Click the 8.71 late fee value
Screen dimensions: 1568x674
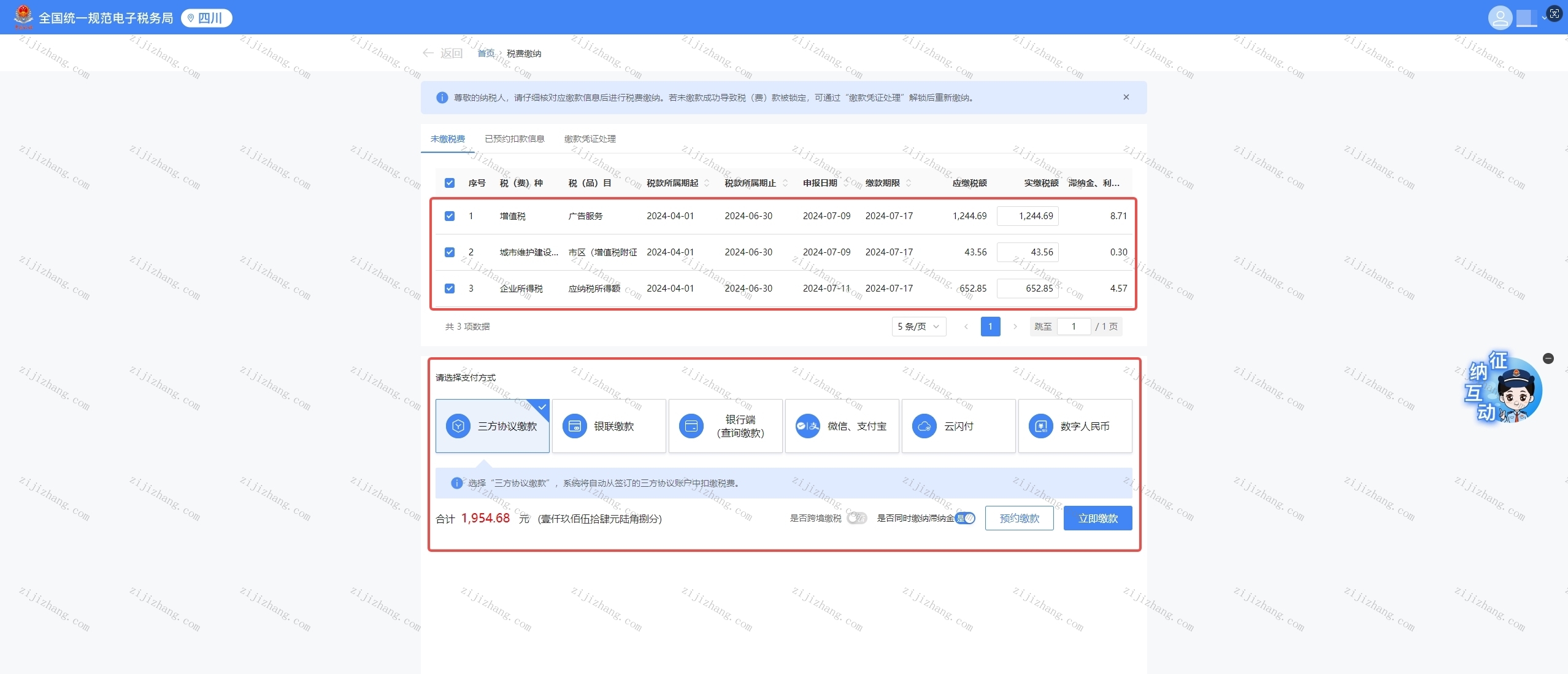[x=1118, y=216]
